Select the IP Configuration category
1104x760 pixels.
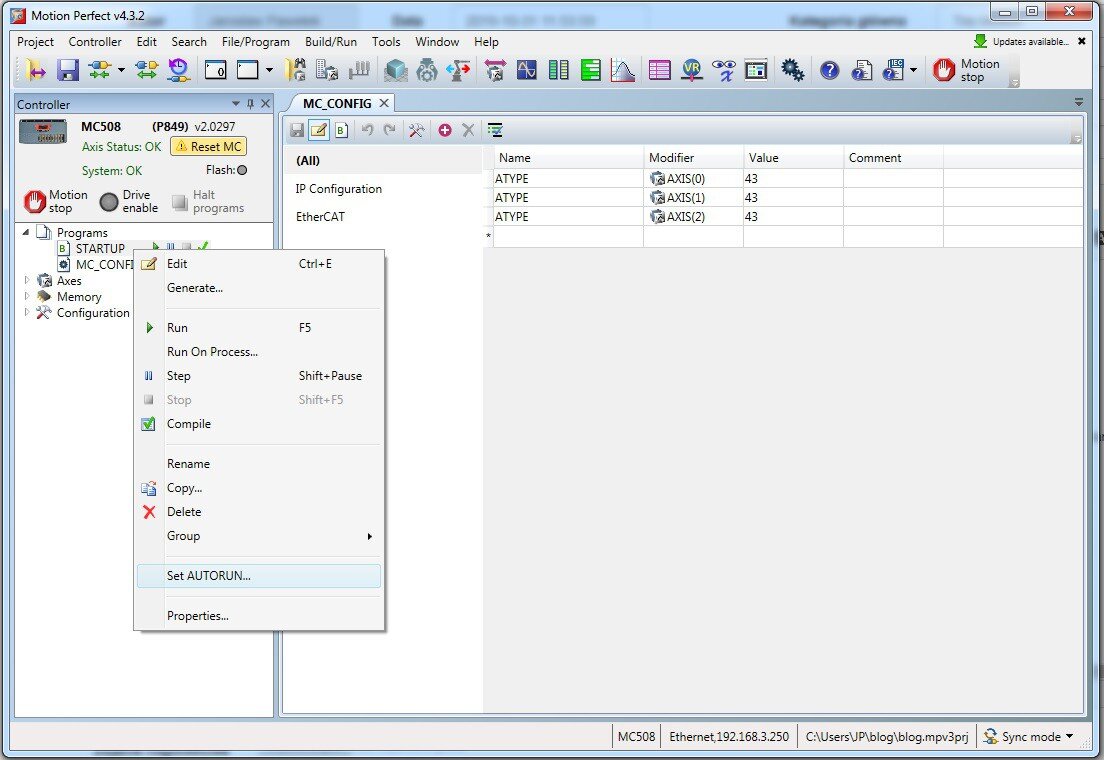(x=339, y=189)
